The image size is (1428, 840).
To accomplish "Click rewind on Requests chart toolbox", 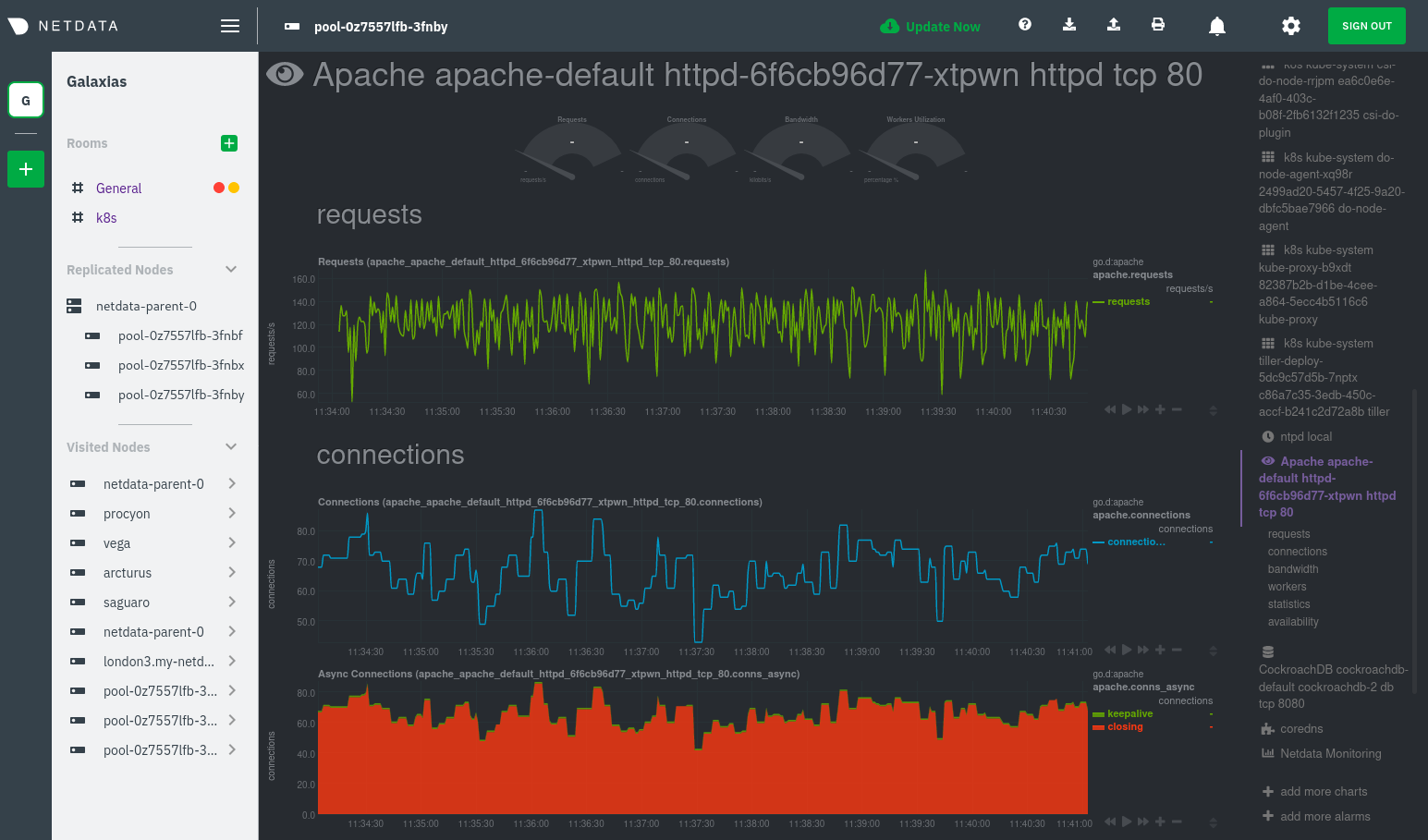I will 1110,409.
